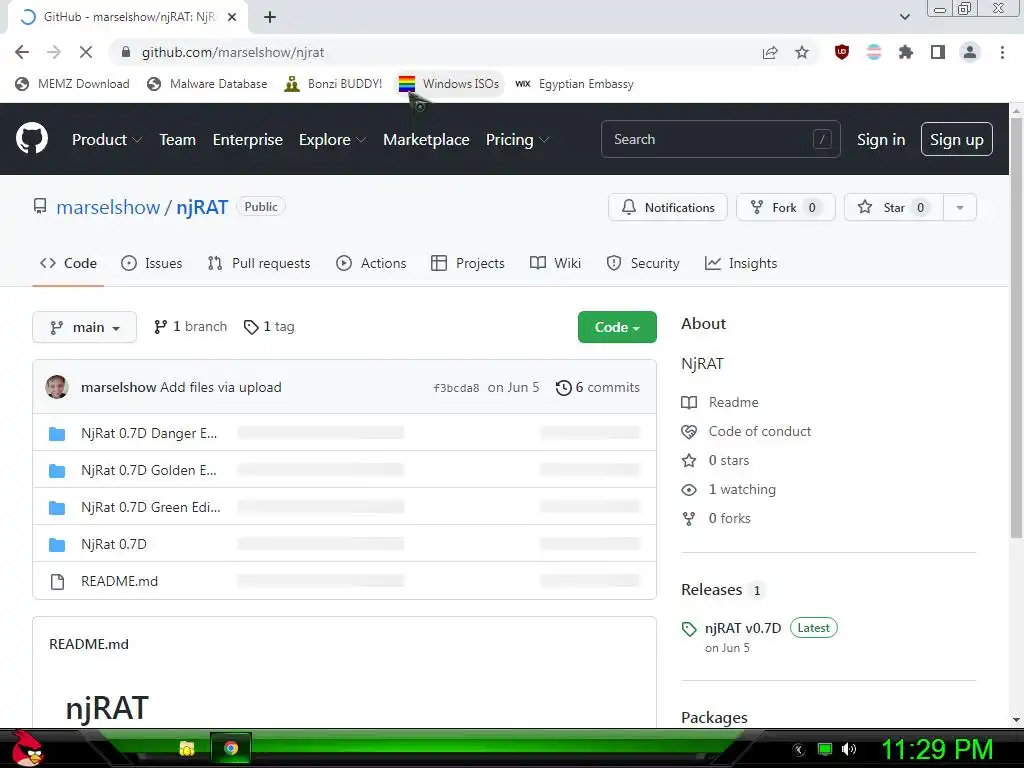Screen dimensions: 1024x768
Task: Click striped flag extension icon
Action: (874, 52)
